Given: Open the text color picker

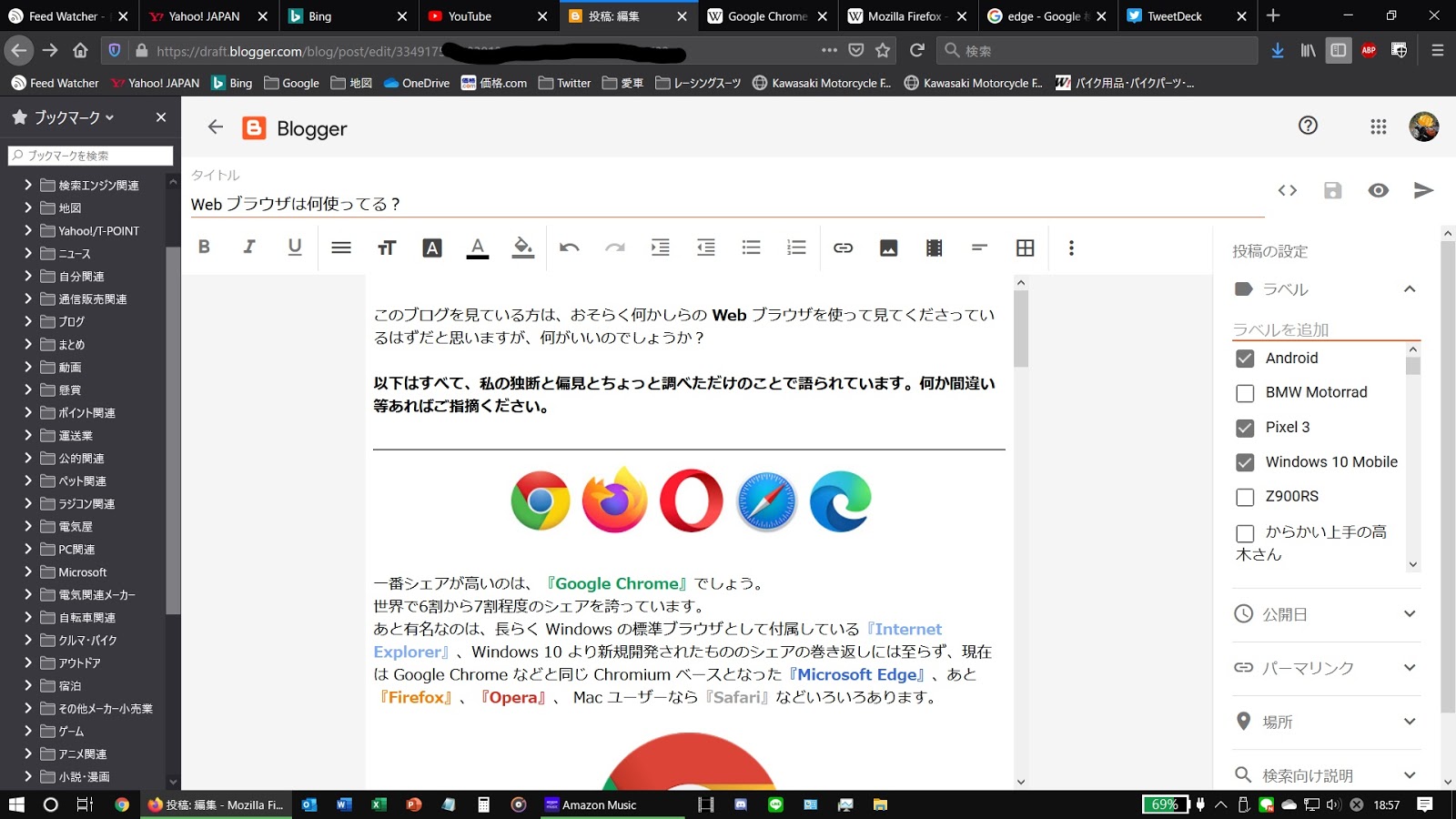Looking at the screenshot, I should tap(477, 248).
